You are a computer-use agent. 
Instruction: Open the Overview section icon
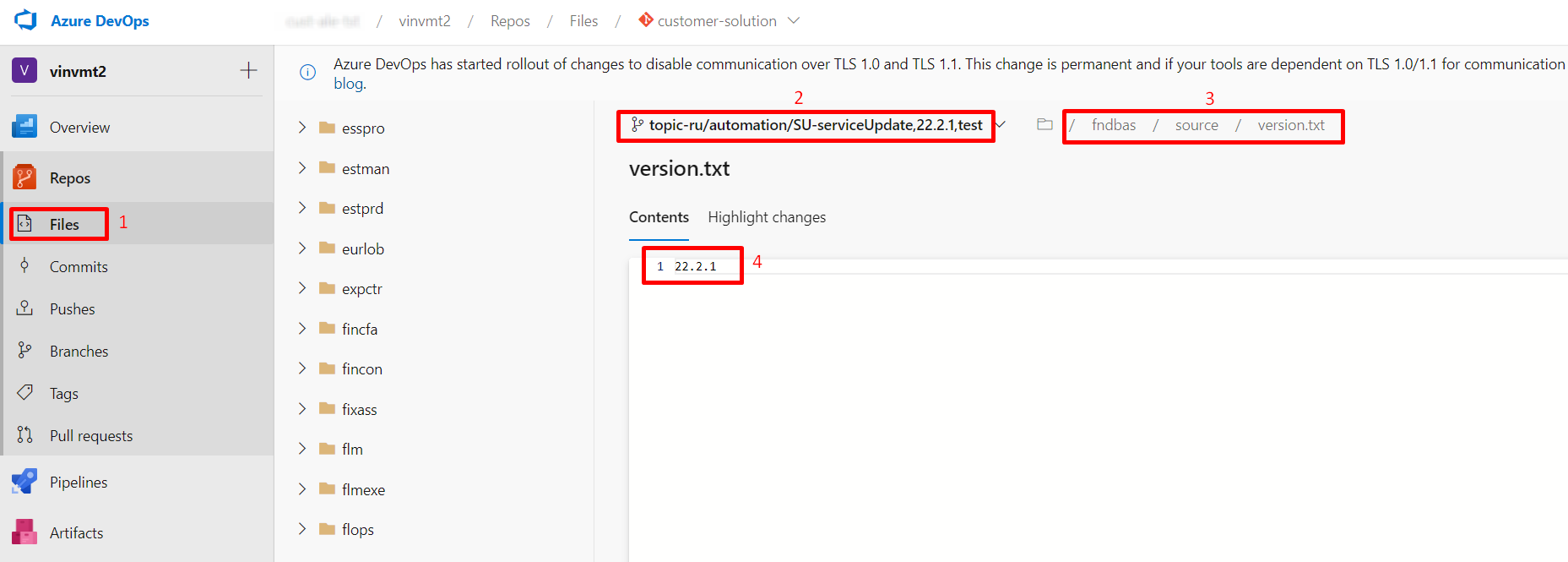[x=24, y=127]
